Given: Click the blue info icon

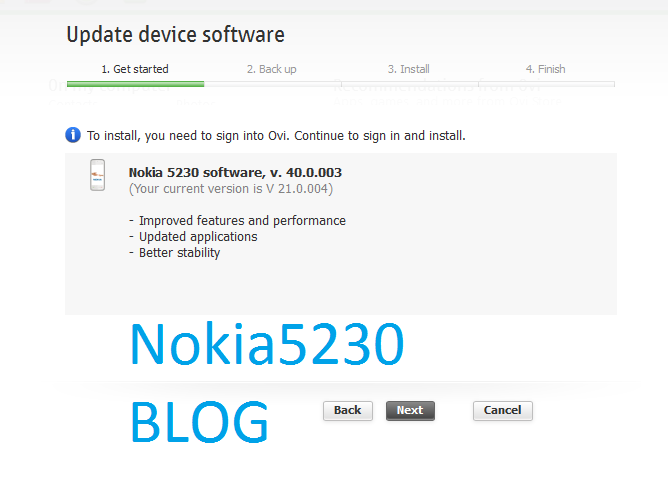Looking at the screenshot, I should click(x=73, y=135).
